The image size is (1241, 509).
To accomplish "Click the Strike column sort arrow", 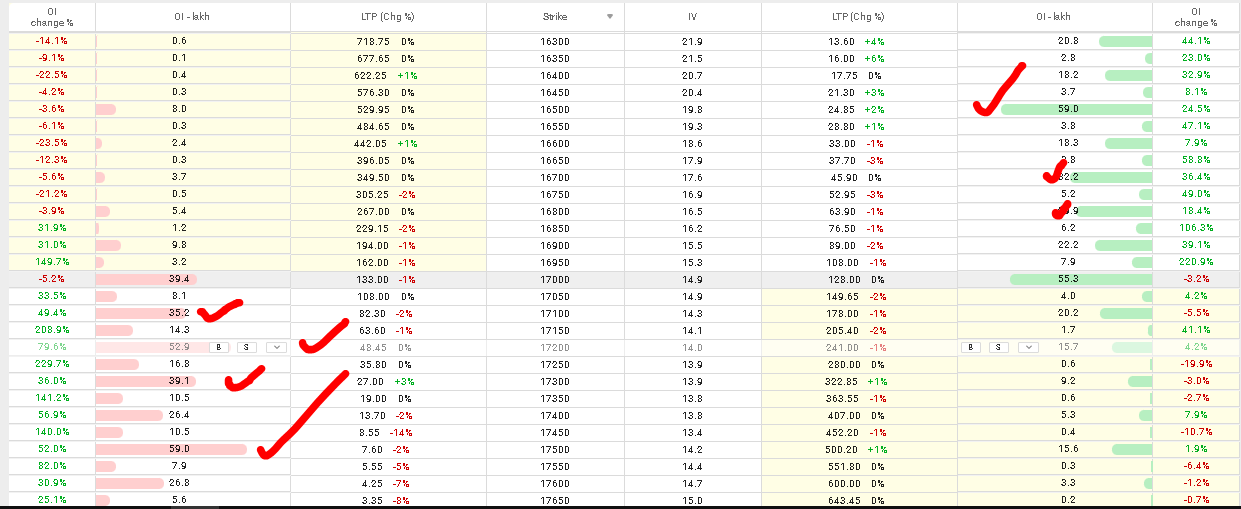I will [x=610, y=17].
